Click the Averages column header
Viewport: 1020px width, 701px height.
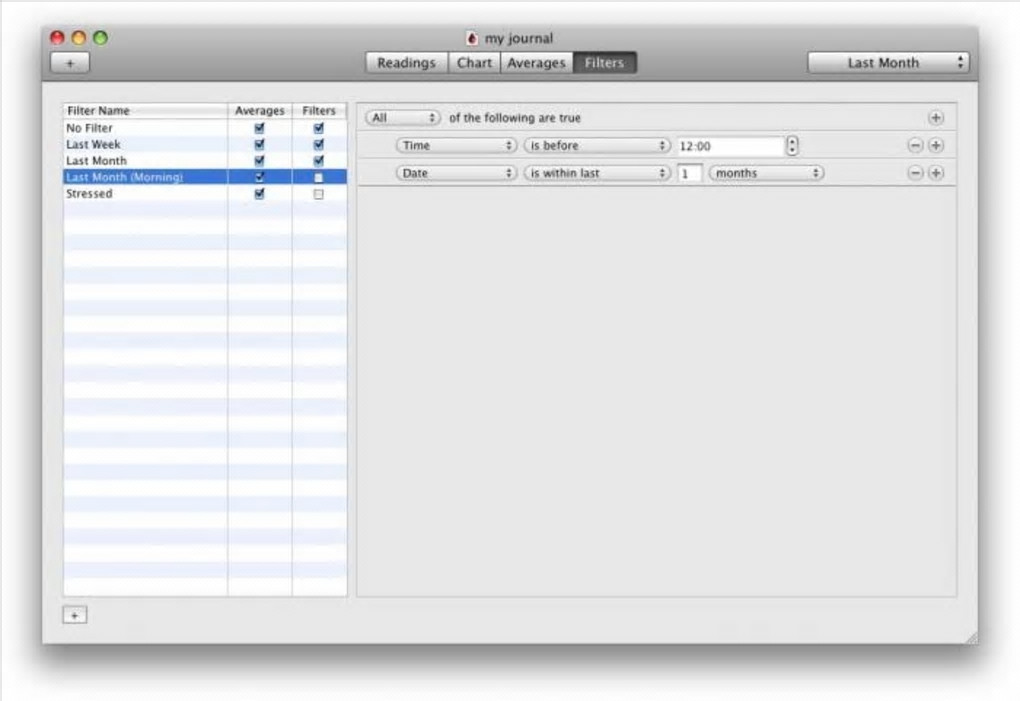tap(260, 111)
